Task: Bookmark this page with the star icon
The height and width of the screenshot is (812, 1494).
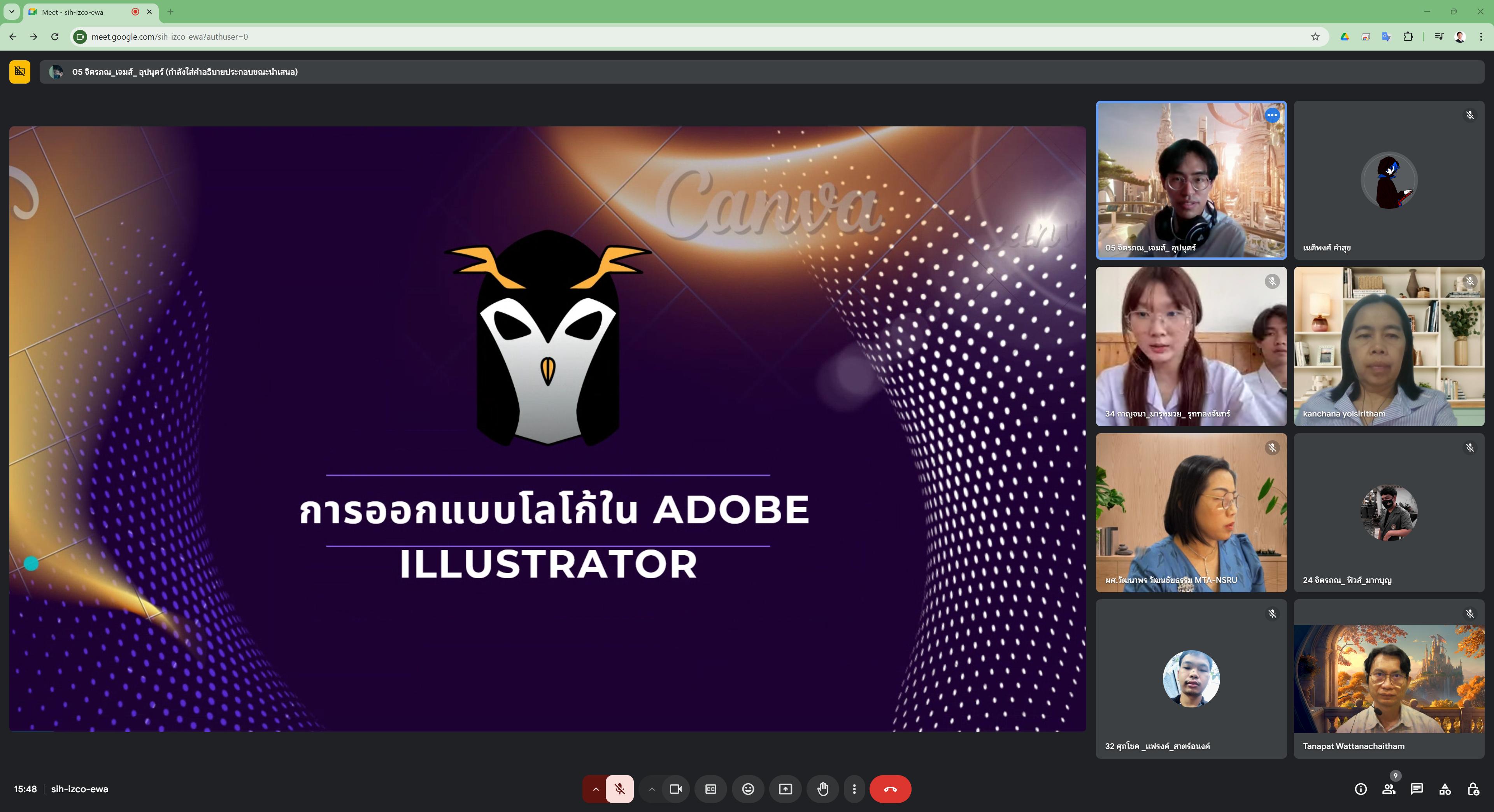Action: (x=1315, y=37)
